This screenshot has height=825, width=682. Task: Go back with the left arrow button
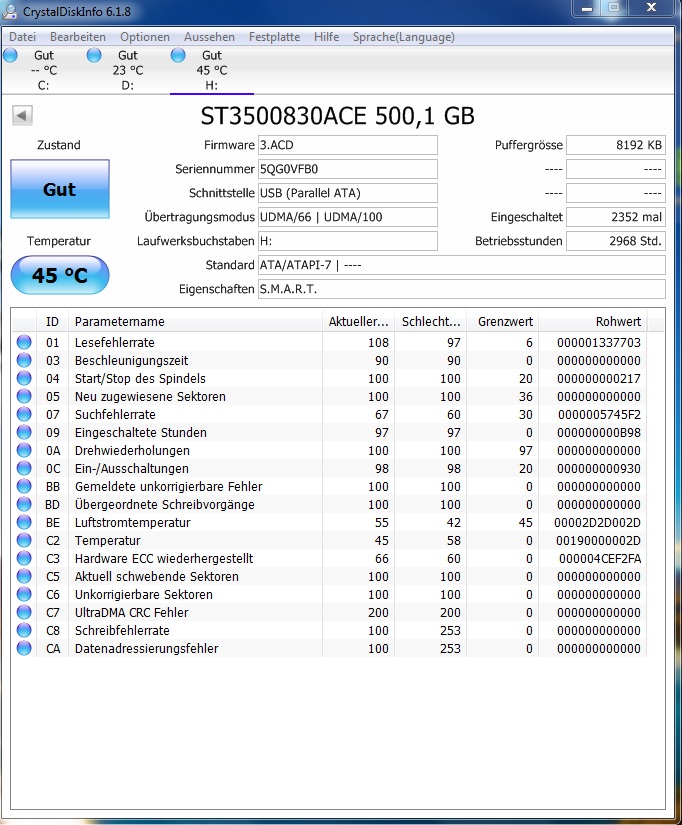coord(22,115)
